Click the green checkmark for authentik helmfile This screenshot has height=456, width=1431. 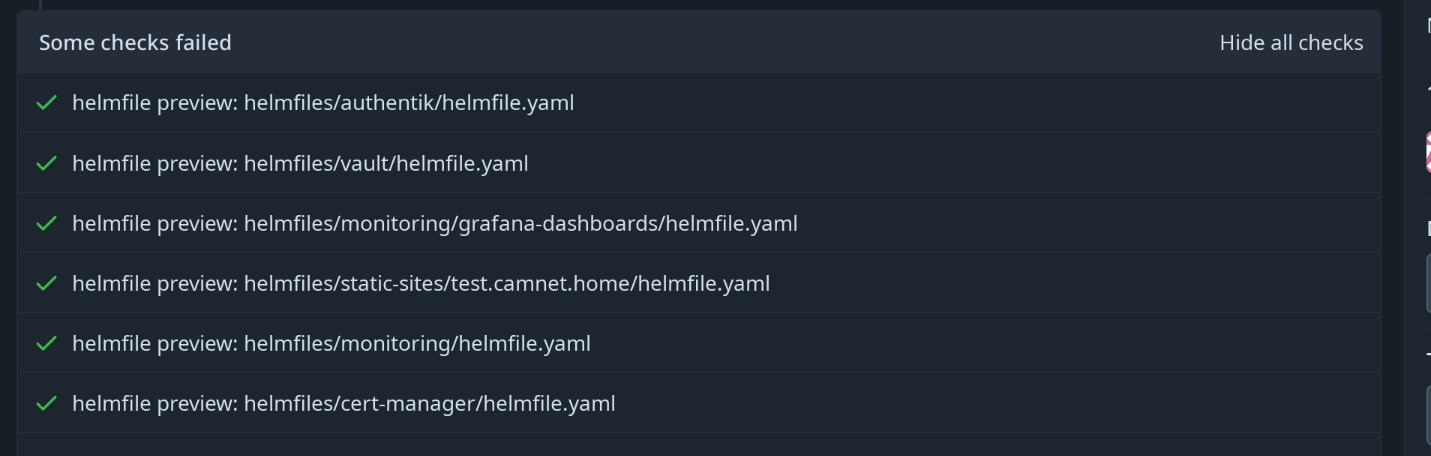(46, 102)
